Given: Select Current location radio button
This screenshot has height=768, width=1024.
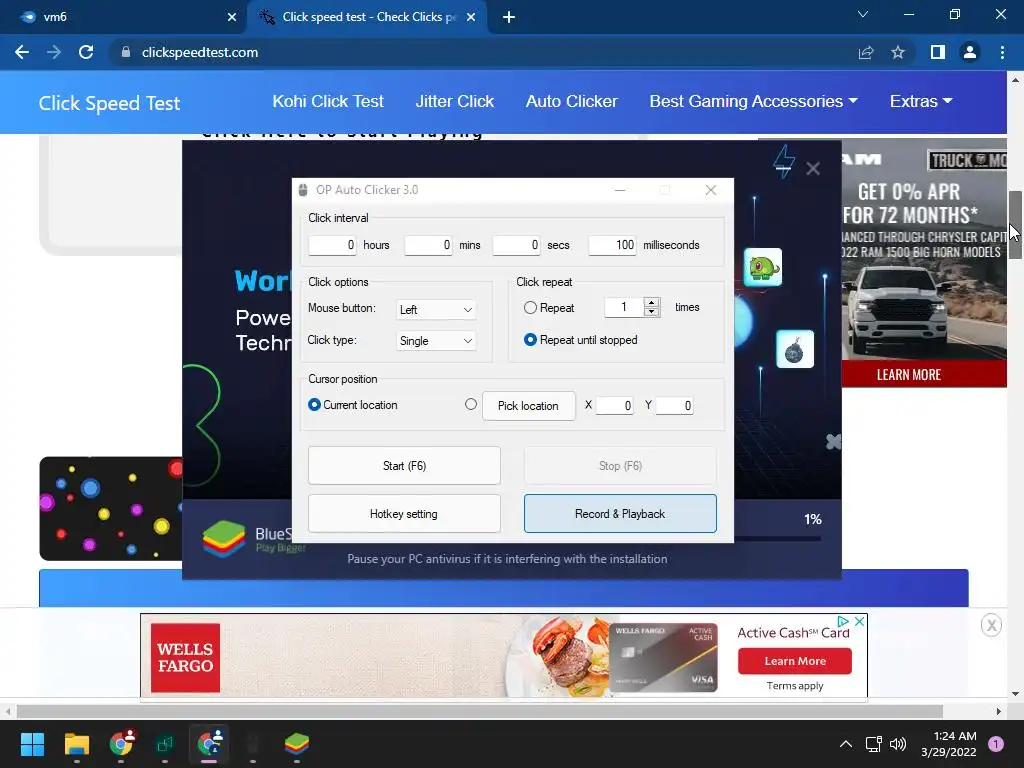Looking at the screenshot, I should (x=314, y=405).
